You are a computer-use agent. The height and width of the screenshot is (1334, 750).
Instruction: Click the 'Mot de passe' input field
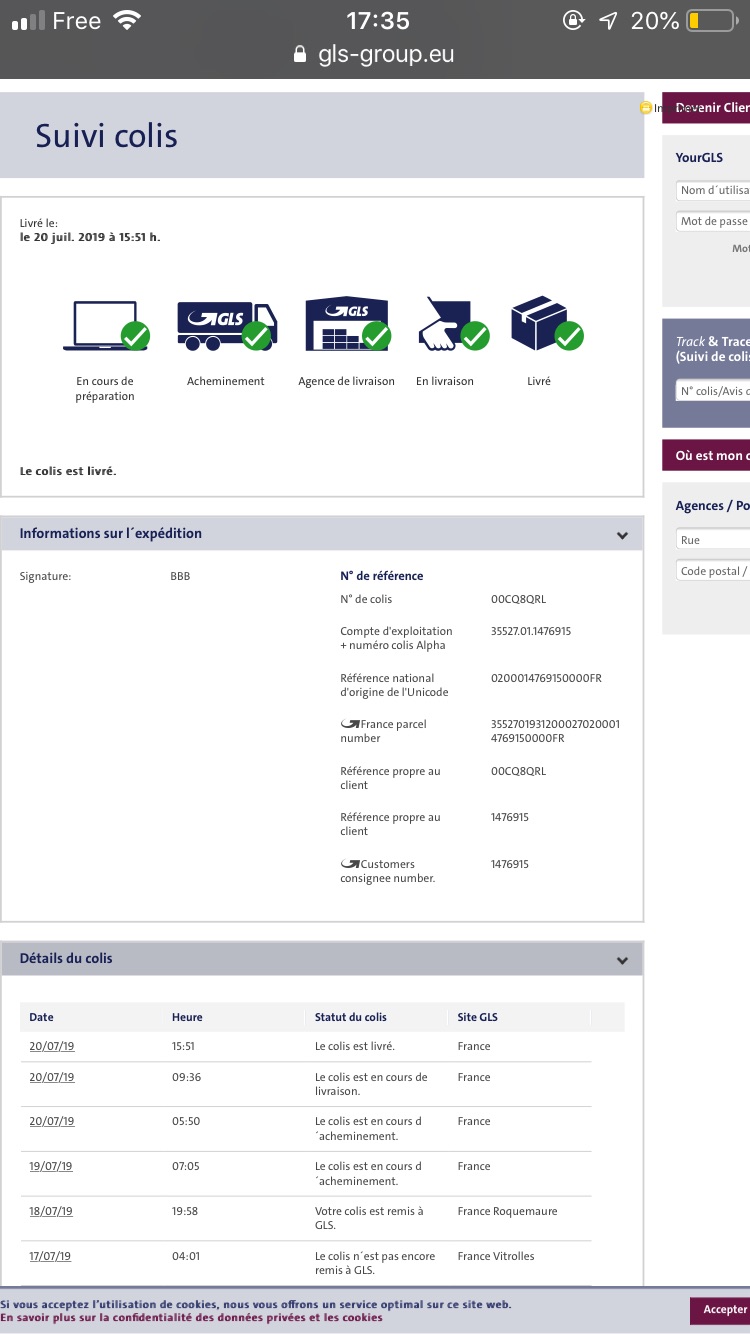tap(713, 221)
